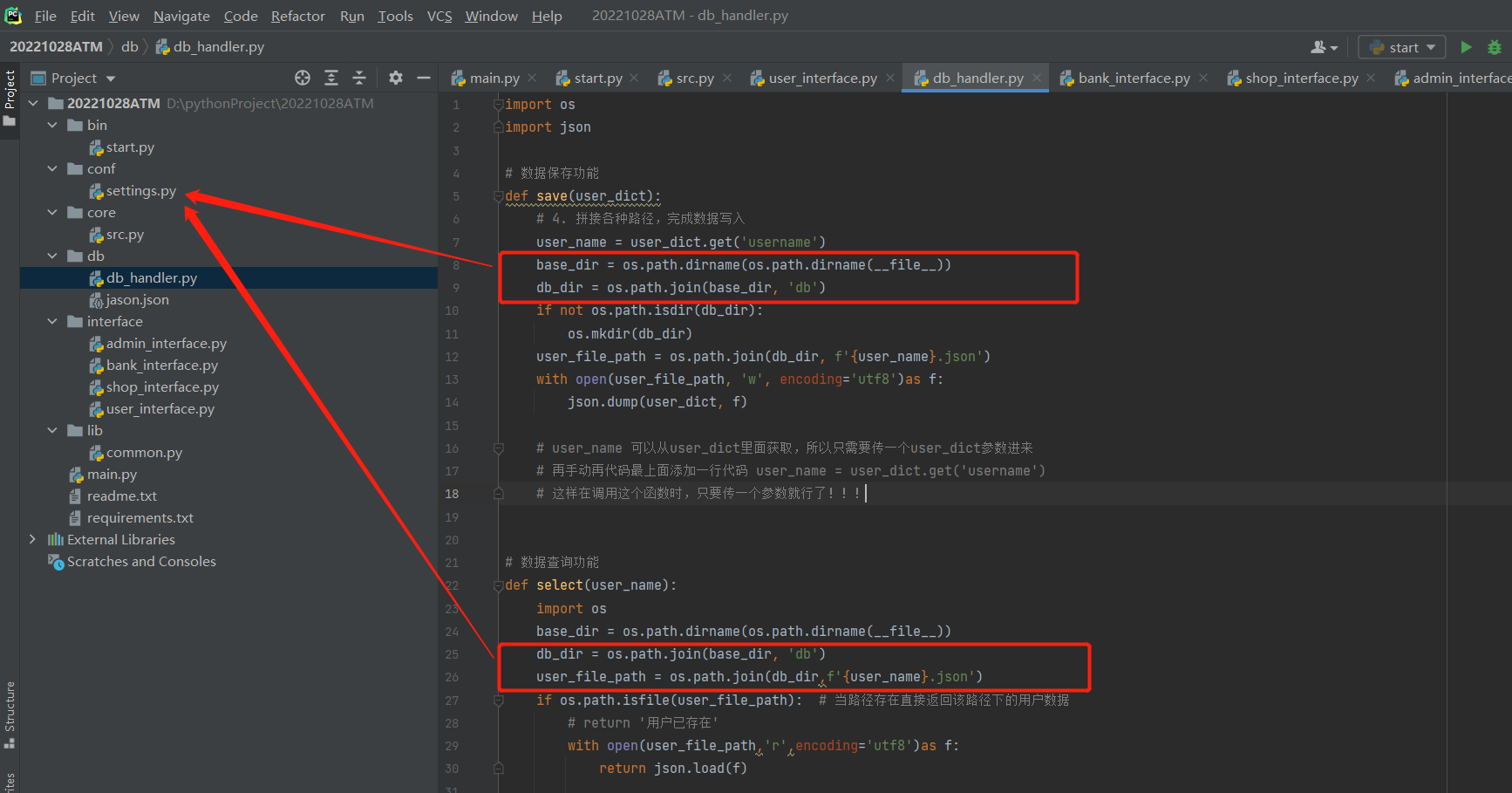Click the Debug bug icon
Screen dimensions: 1512x793
coord(1495,47)
